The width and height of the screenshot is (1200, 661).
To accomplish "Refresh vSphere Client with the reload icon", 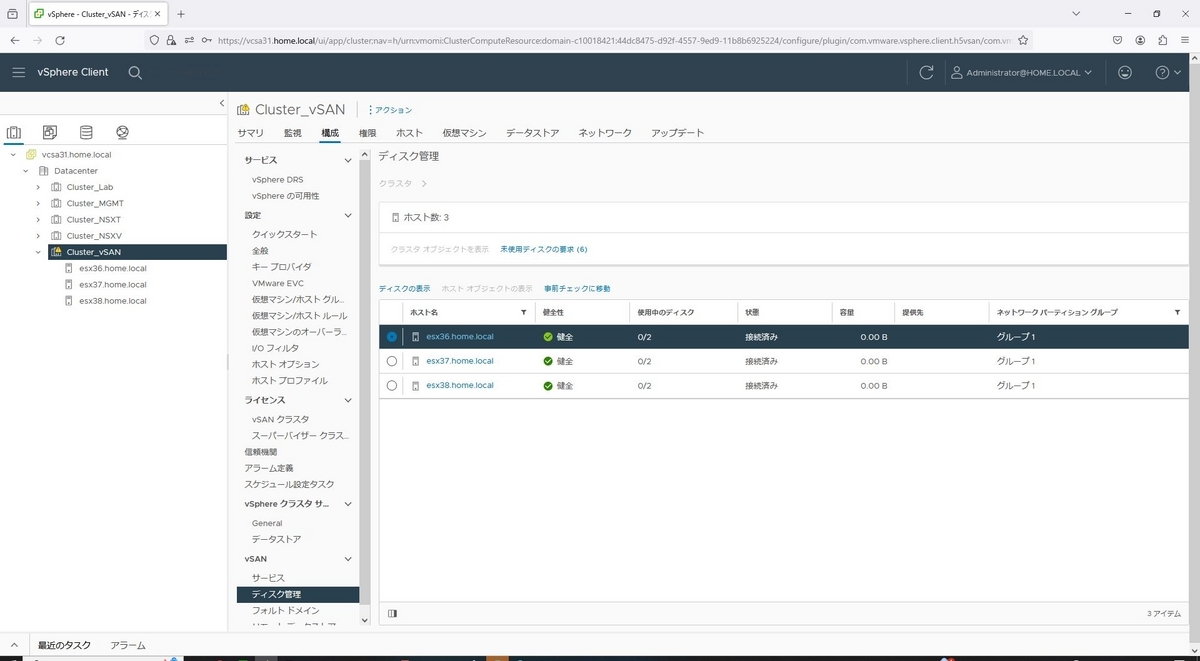I will click(x=926, y=73).
